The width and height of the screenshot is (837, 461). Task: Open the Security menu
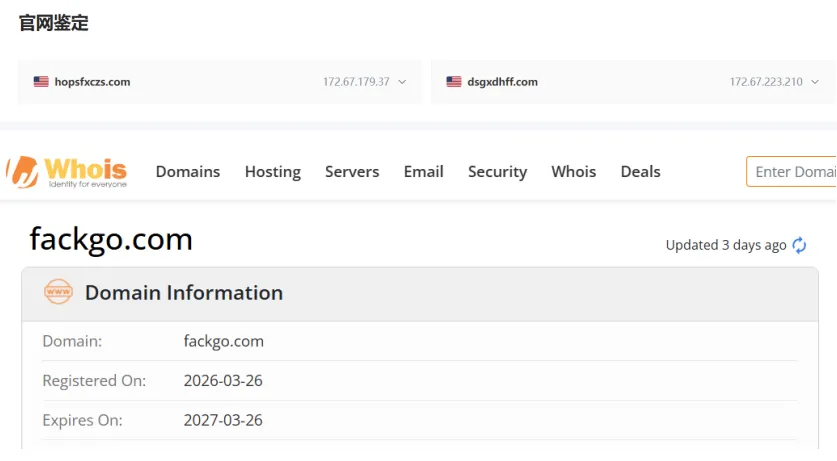(x=498, y=172)
